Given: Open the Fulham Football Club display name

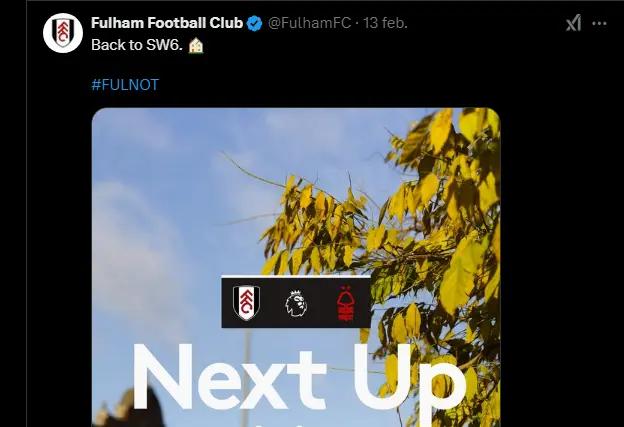Looking at the screenshot, I should click(x=167, y=23).
